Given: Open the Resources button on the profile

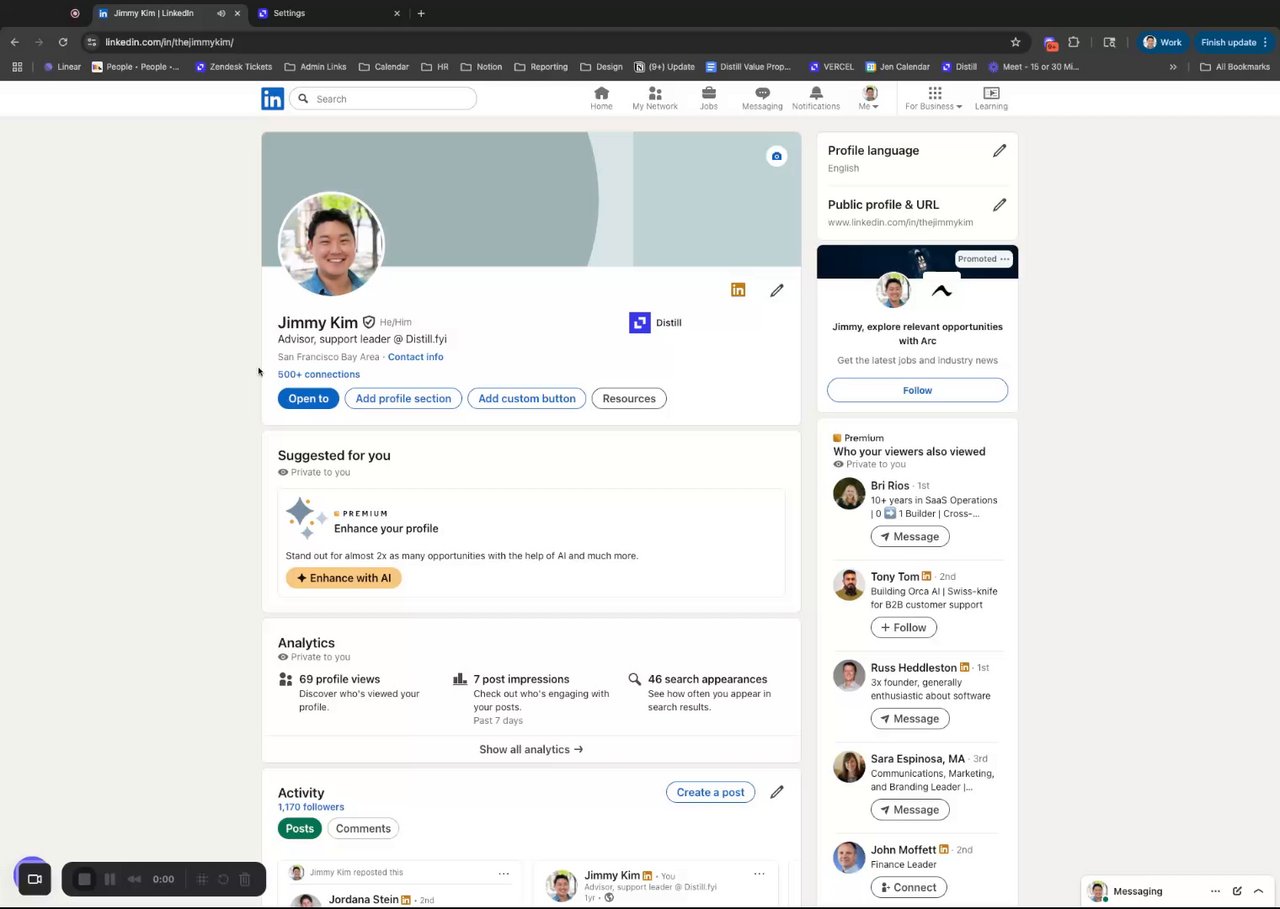Looking at the screenshot, I should point(629,398).
